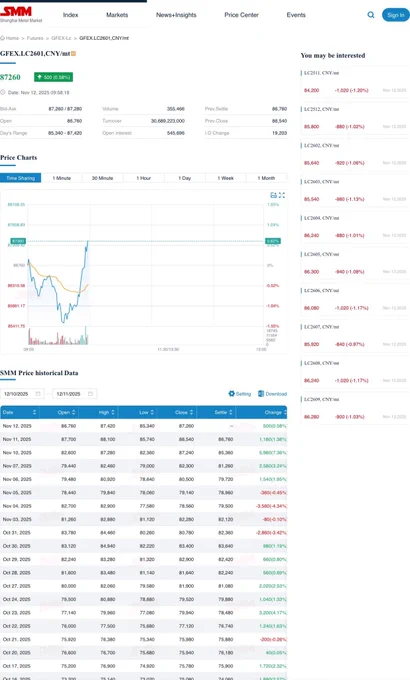Select the Time Sharing chart tab
Image resolution: width=410 pixels, height=680 pixels.
20,178
